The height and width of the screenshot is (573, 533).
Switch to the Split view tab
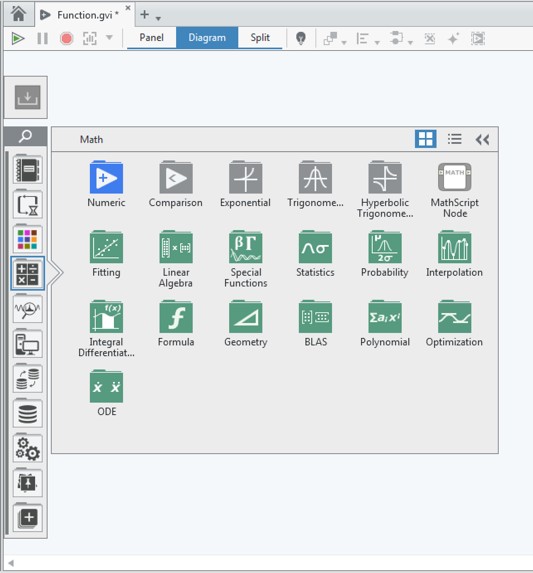point(260,38)
